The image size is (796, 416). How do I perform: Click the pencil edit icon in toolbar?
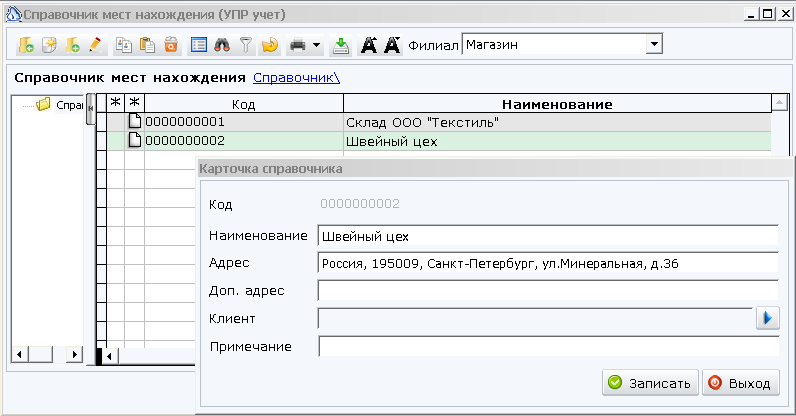click(96, 46)
